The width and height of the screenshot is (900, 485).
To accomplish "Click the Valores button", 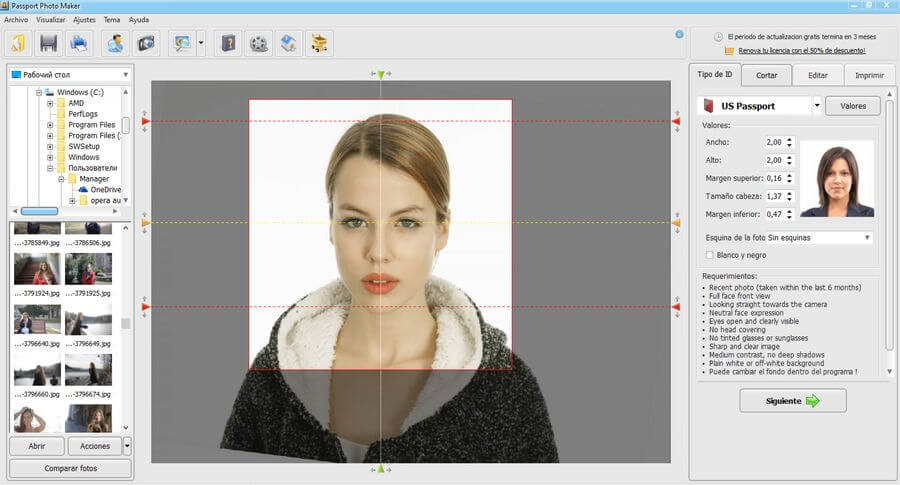I will (853, 106).
